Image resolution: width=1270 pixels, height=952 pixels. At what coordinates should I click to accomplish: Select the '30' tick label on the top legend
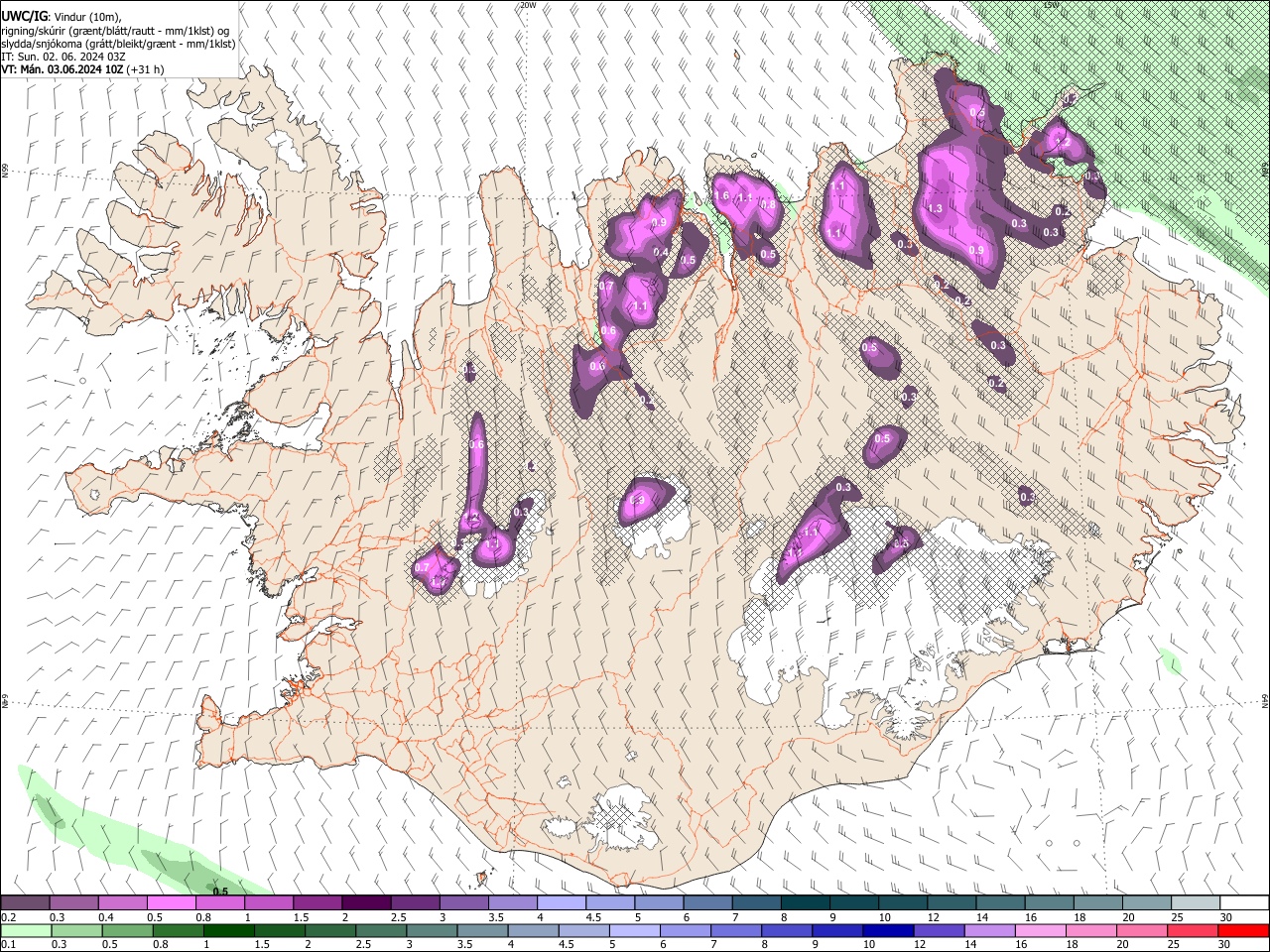pos(1226,917)
